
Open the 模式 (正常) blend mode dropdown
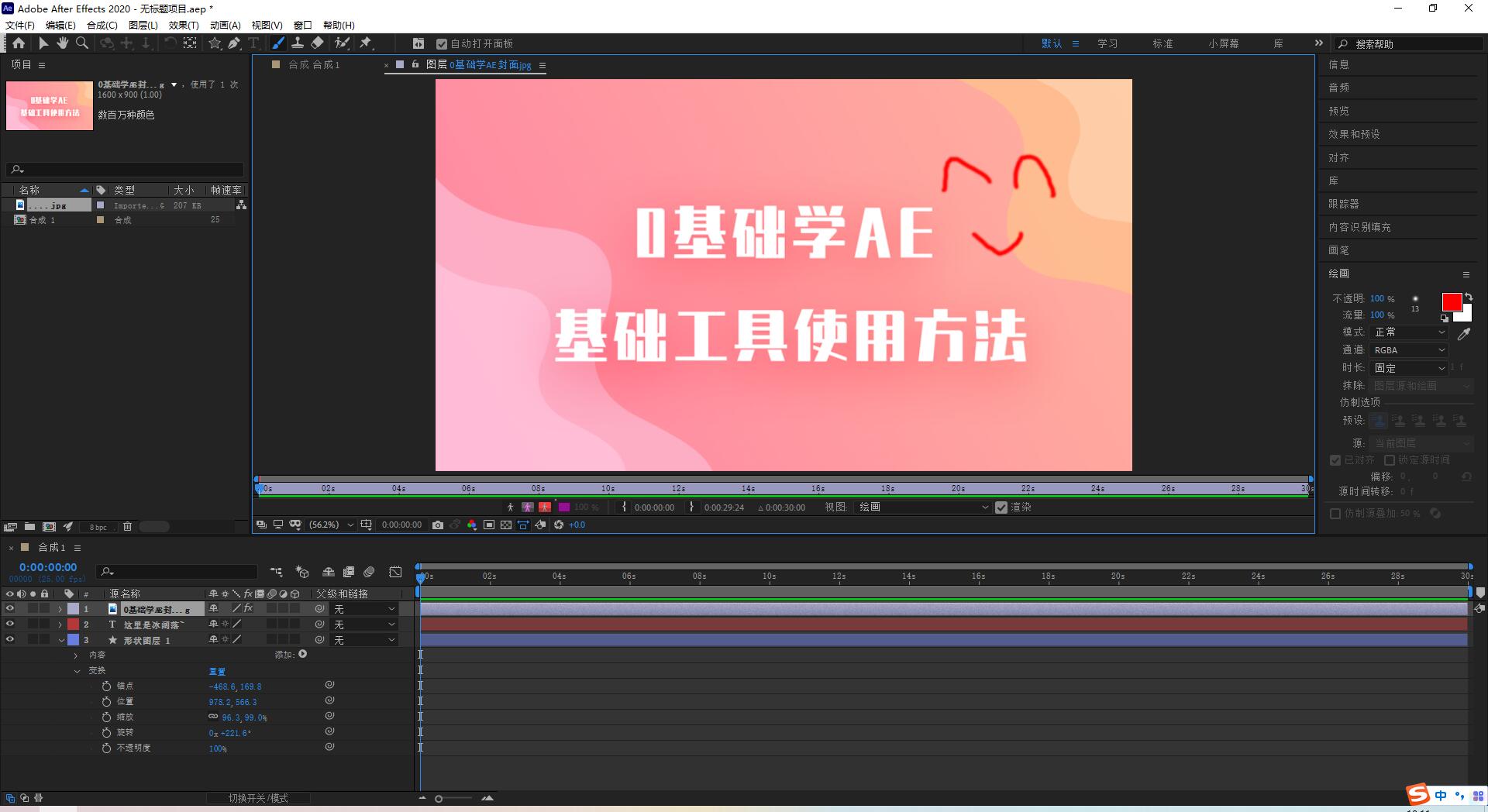[x=1409, y=332]
